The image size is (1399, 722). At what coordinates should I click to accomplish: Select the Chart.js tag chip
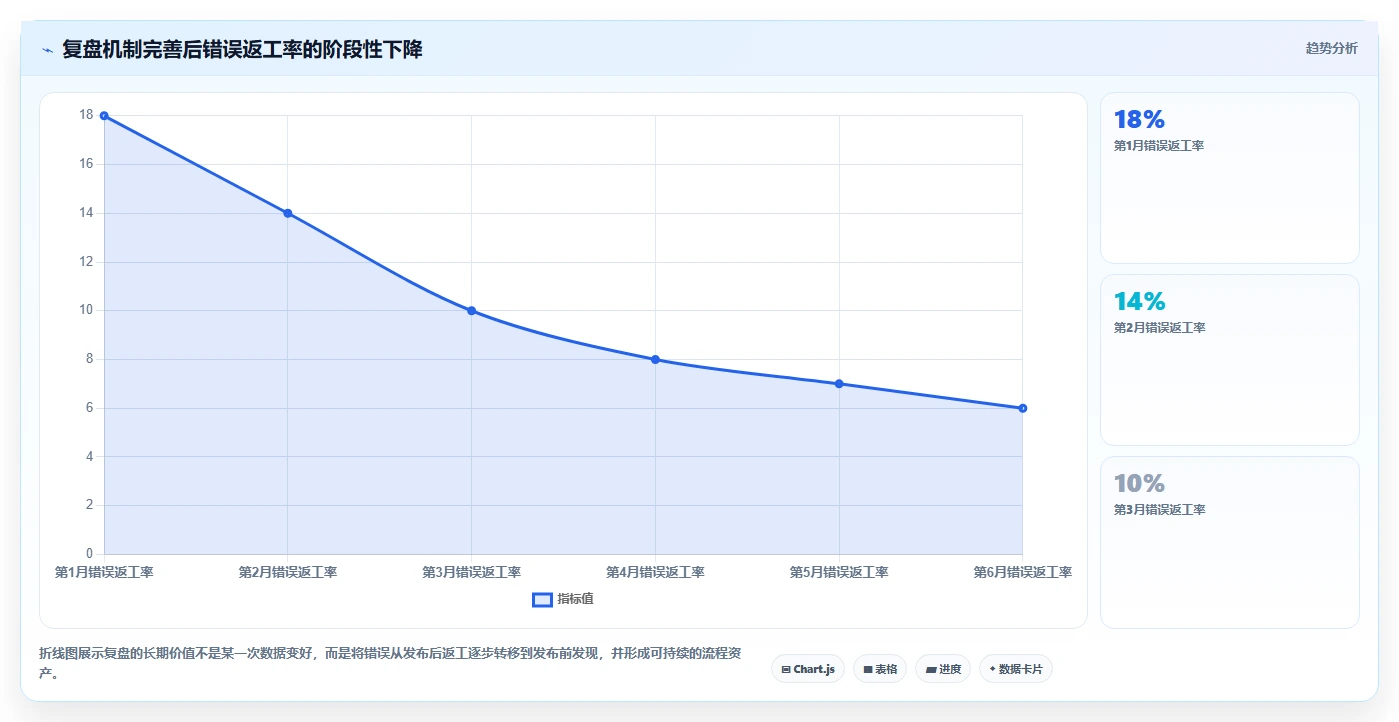click(x=807, y=669)
